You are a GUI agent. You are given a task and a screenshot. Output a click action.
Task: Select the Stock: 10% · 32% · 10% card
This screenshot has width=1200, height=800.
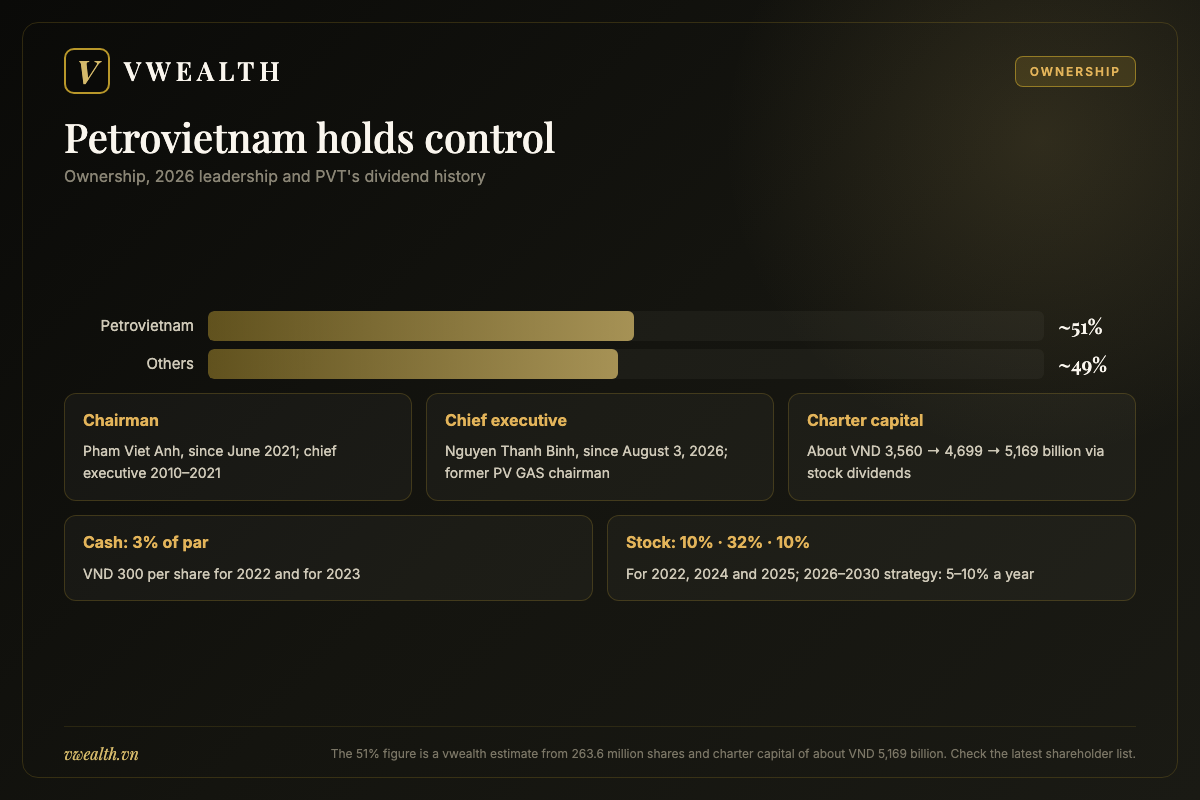(x=871, y=558)
